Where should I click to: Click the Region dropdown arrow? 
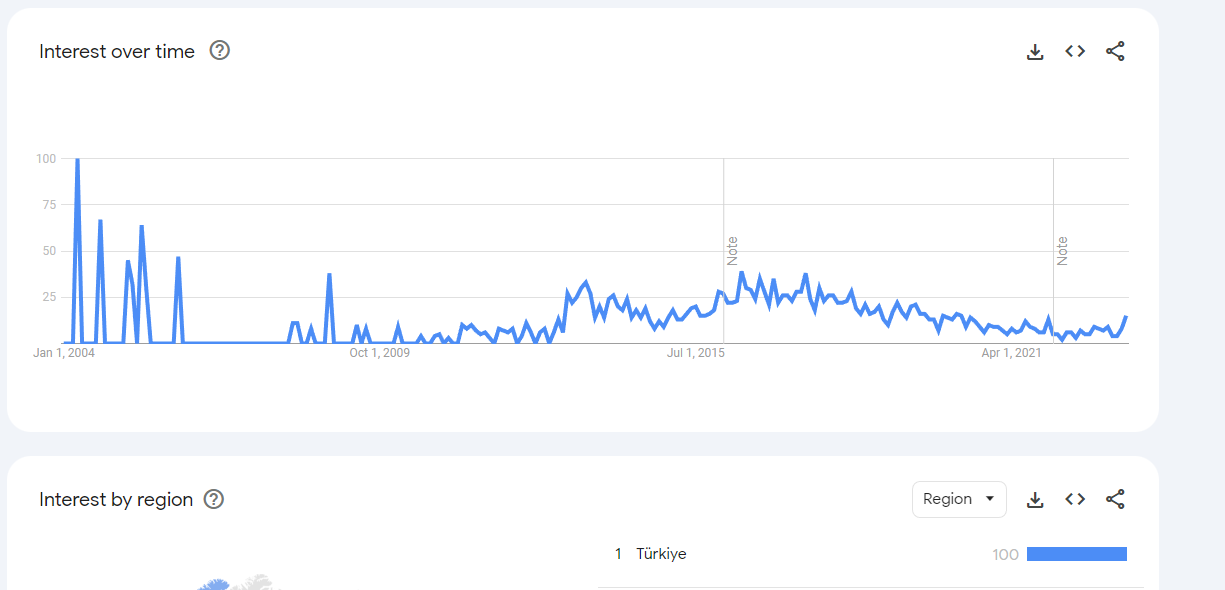tap(990, 499)
